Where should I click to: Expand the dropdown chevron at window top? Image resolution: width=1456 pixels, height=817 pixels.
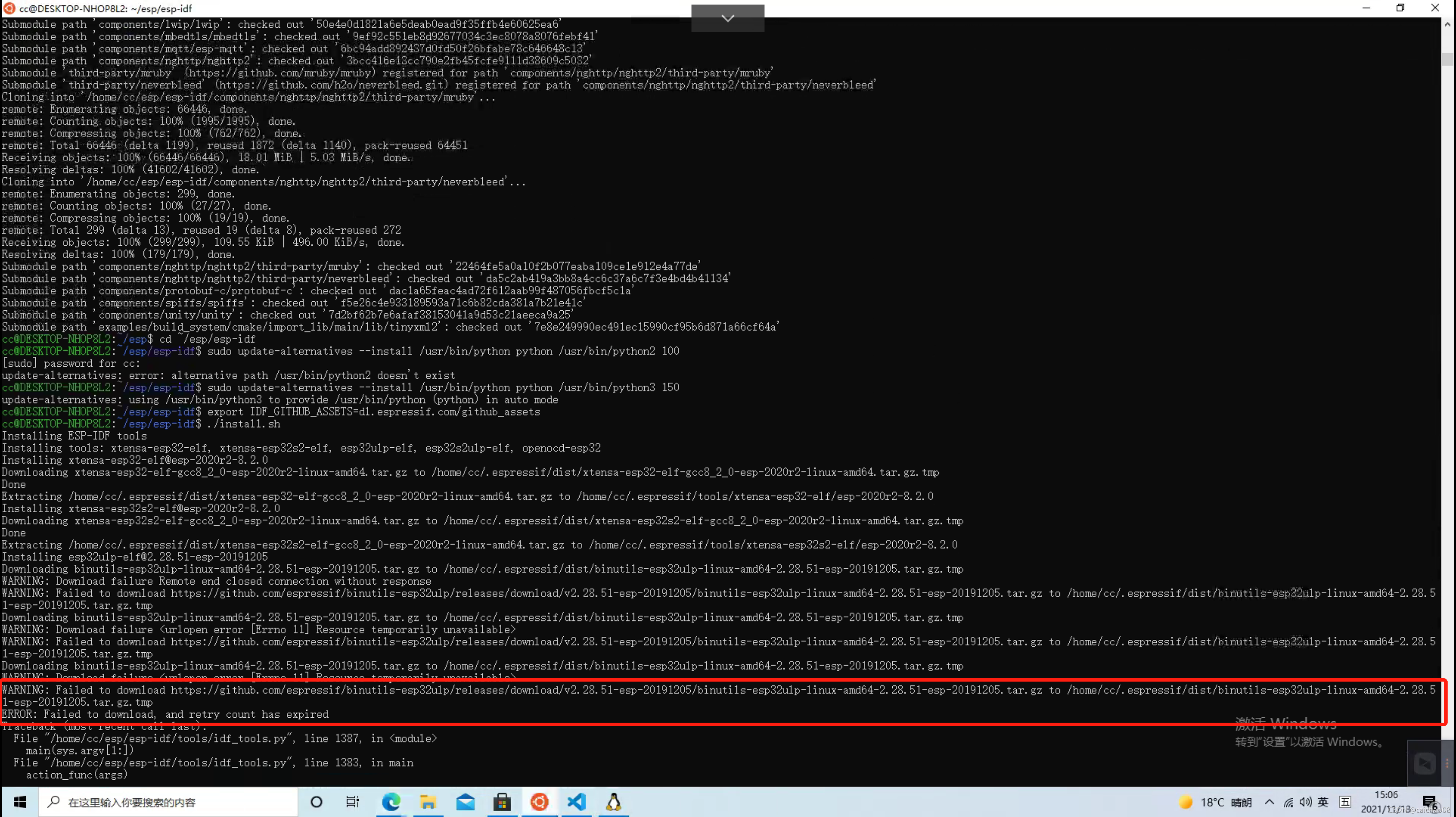pyautogui.click(x=728, y=18)
